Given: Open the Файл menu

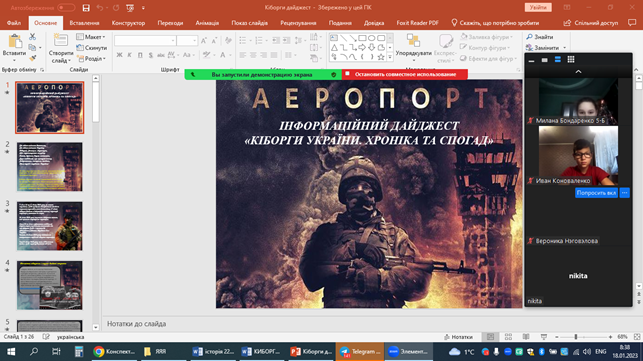Looking at the screenshot, I should (14, 23).
